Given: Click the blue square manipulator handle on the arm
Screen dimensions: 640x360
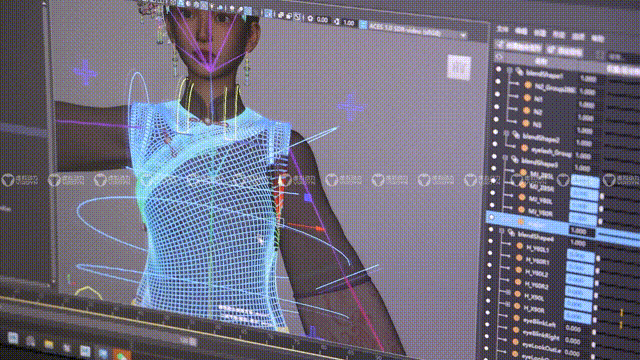Looking at the screenshot, I should pos(308,198).
